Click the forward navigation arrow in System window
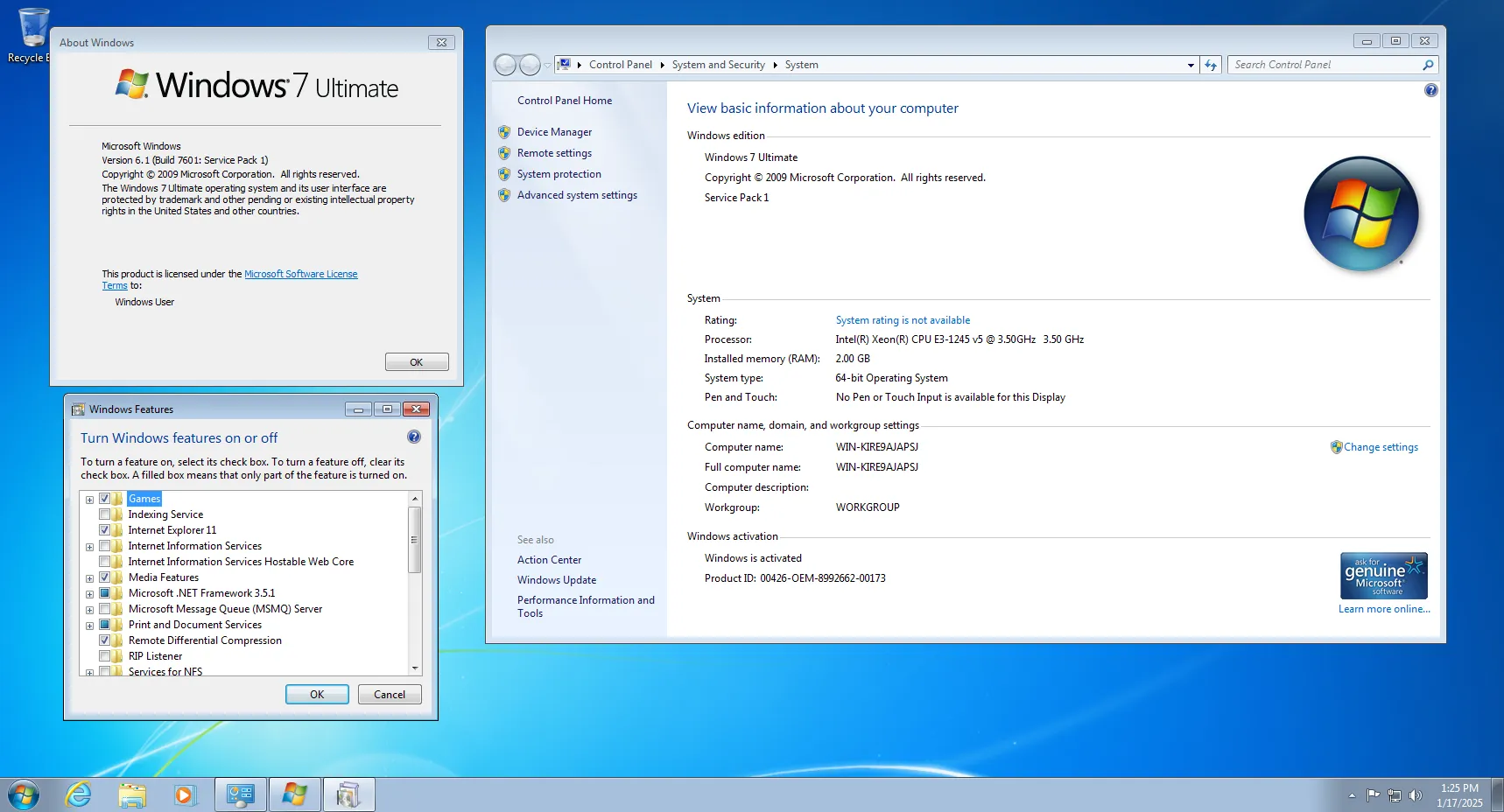This screenshot has height=812, width=1504. click(530, 65)
